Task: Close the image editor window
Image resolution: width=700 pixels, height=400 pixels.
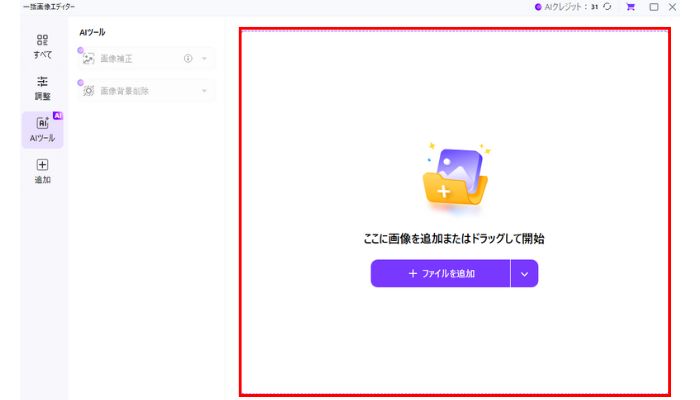Action: click(672, 7)
